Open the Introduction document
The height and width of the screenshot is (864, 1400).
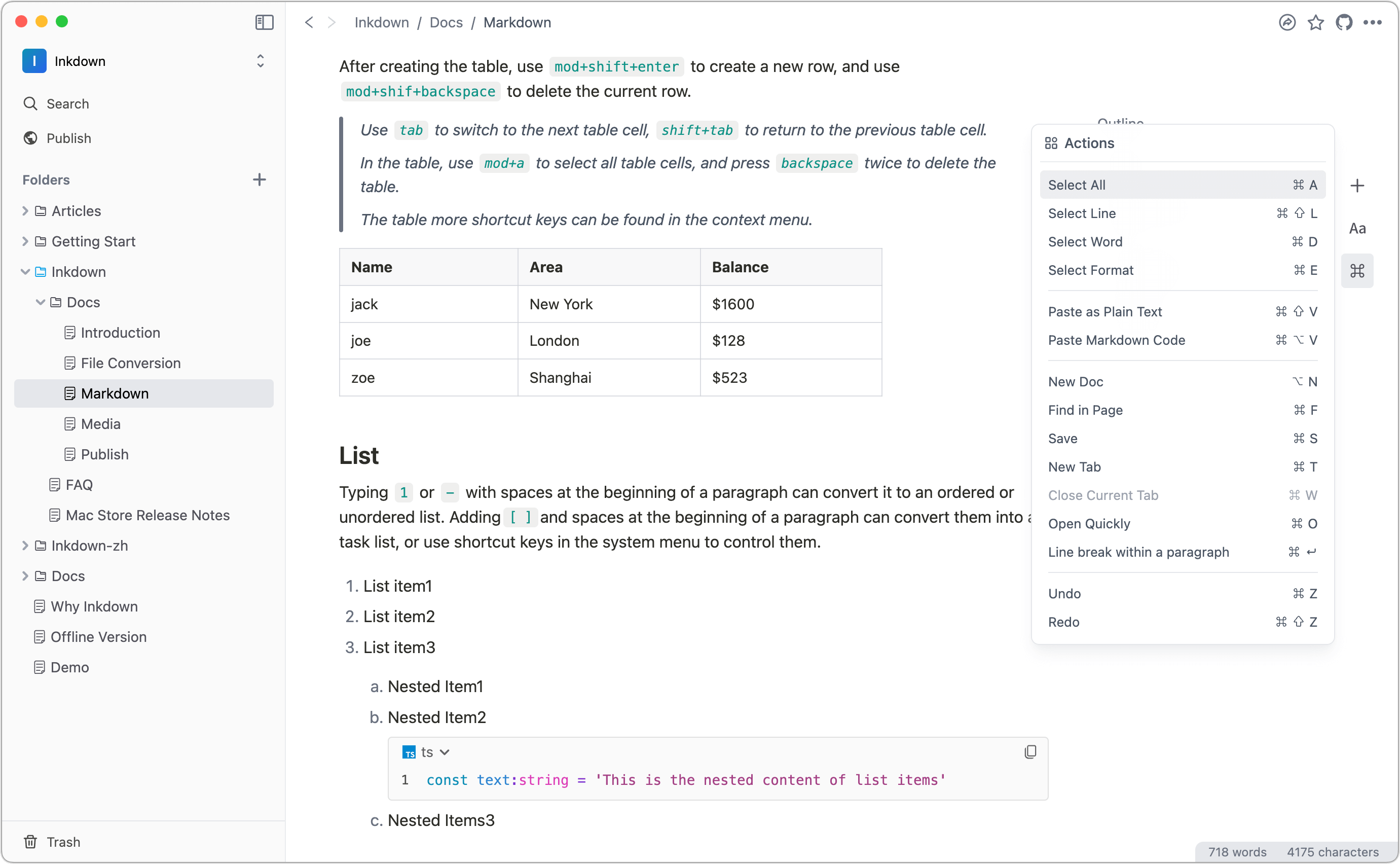coord(144,333)
